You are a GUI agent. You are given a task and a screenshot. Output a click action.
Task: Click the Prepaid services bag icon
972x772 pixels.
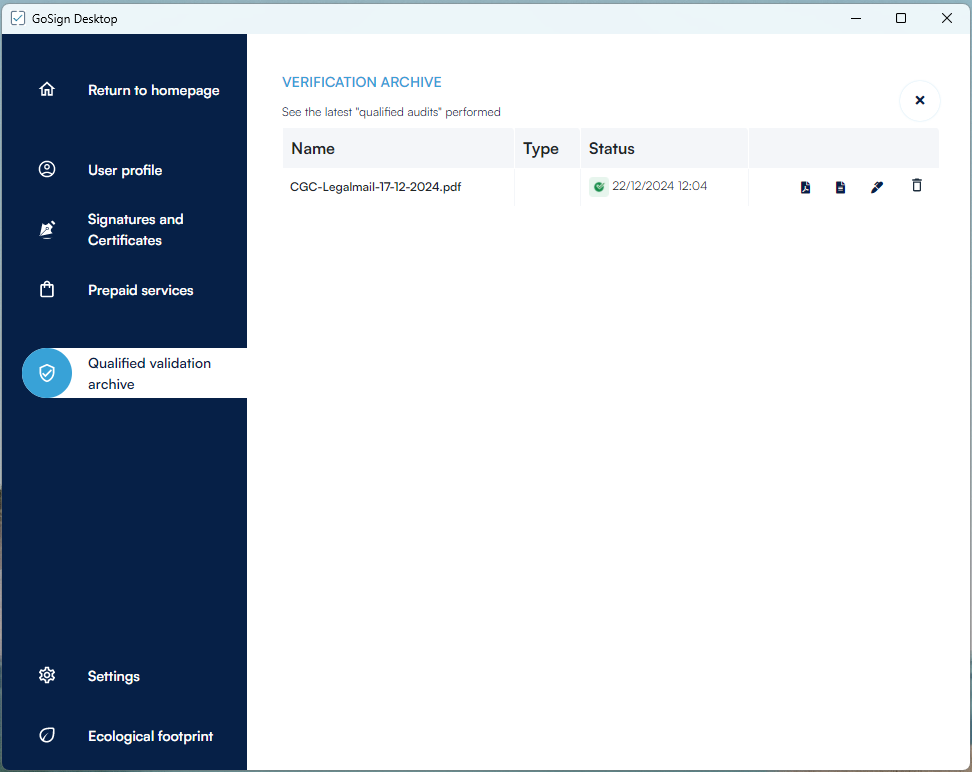[x=47, y=290]
